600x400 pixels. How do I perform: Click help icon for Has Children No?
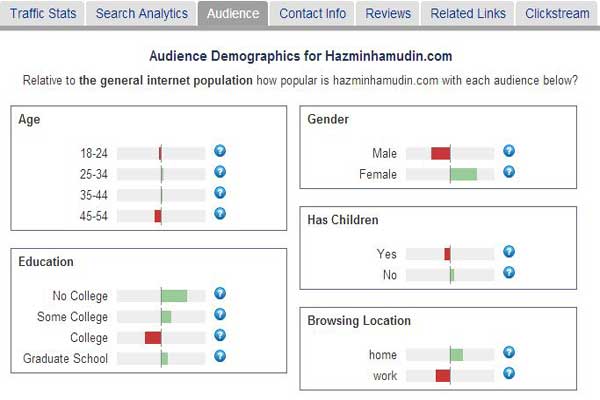click(x=509, y=273)
